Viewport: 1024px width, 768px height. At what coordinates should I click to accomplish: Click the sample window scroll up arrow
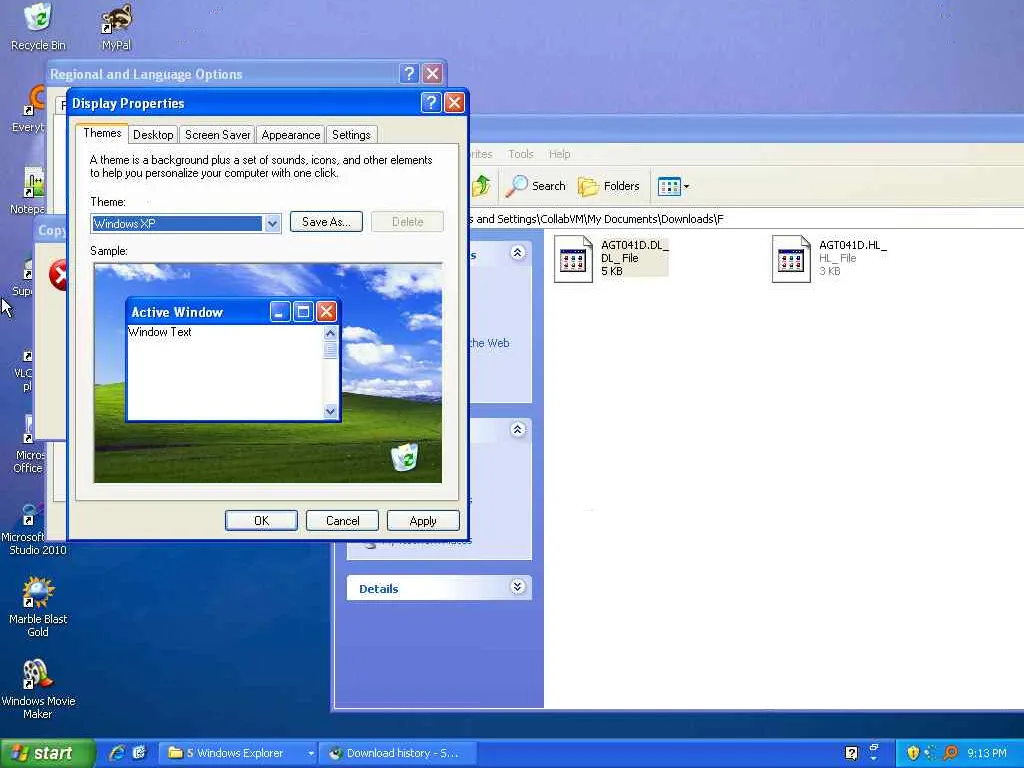click(x=330, y=333)
